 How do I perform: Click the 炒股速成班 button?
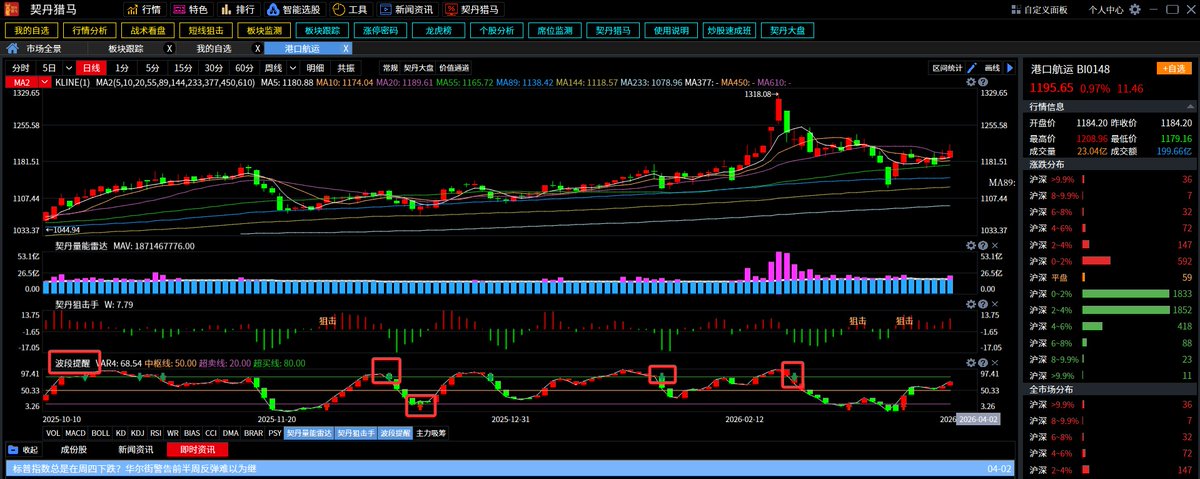pyautogui.click(x=729, y=31)
